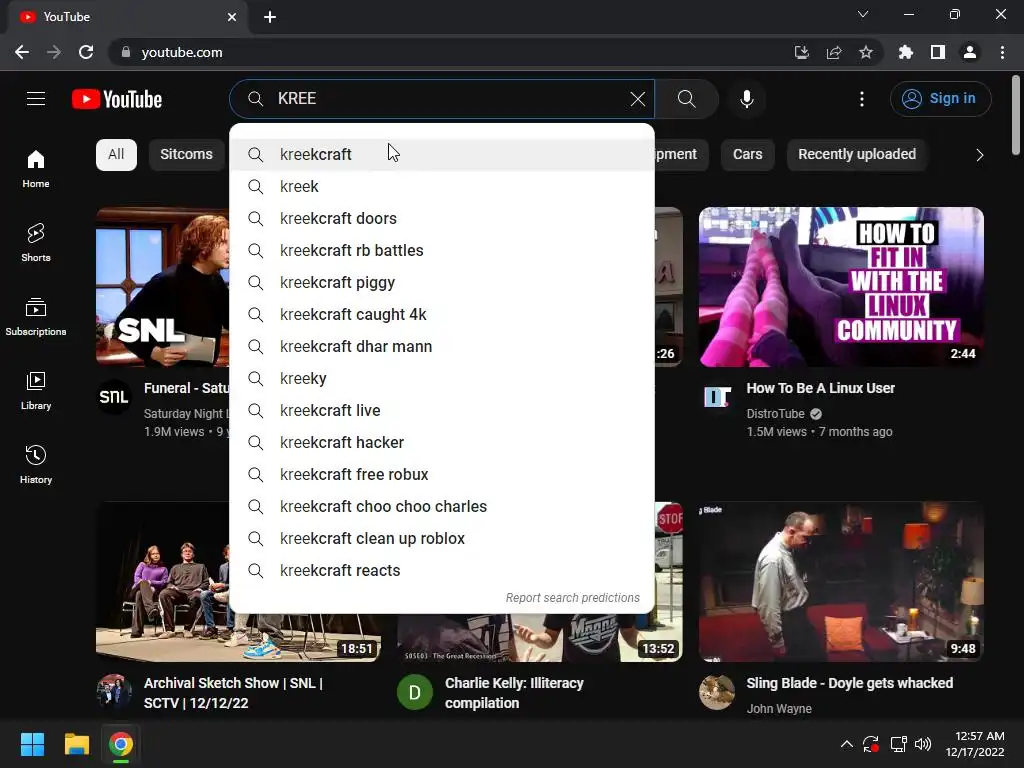This screenshot has width=1024, height=768.
Task: Open Chrome extensions puzzle icon
Action: pyautogui.click(x=905, y=52)
